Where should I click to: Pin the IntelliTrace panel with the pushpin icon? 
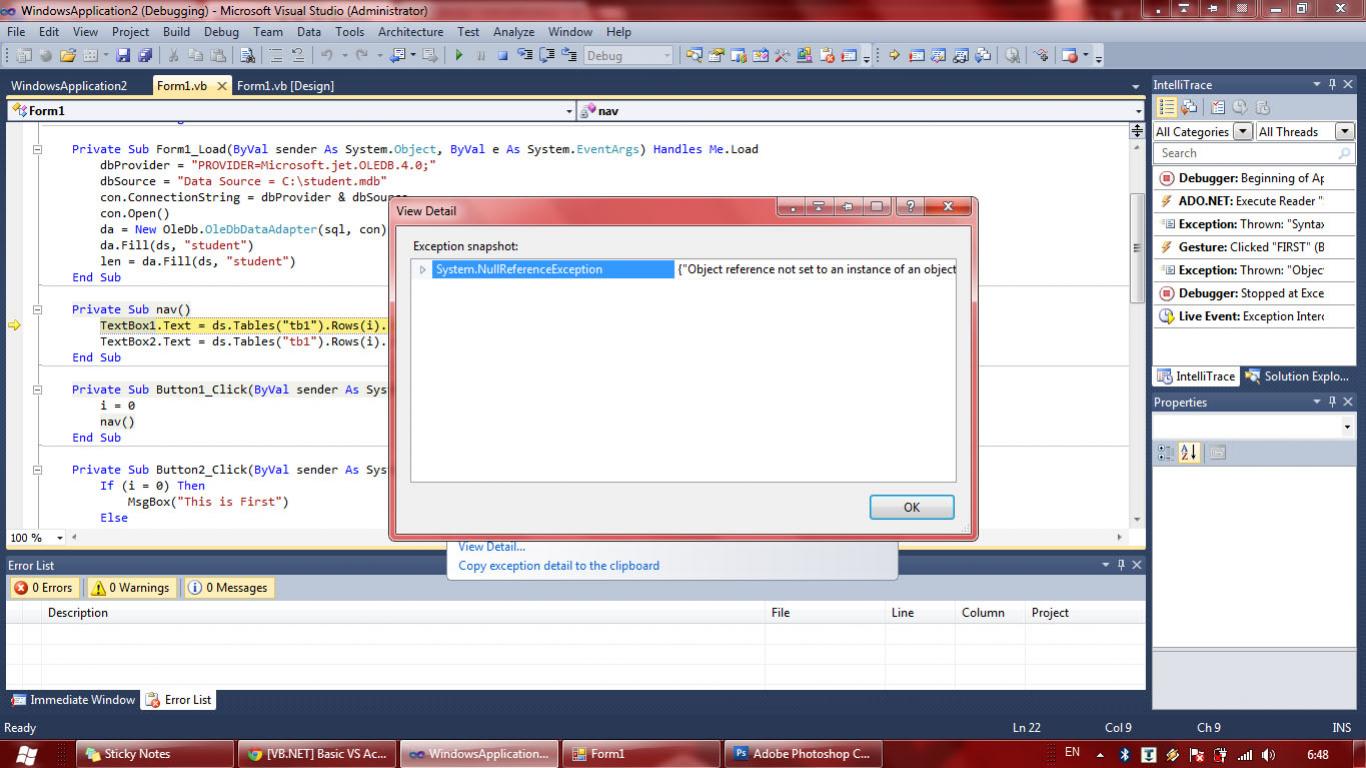1332,84
